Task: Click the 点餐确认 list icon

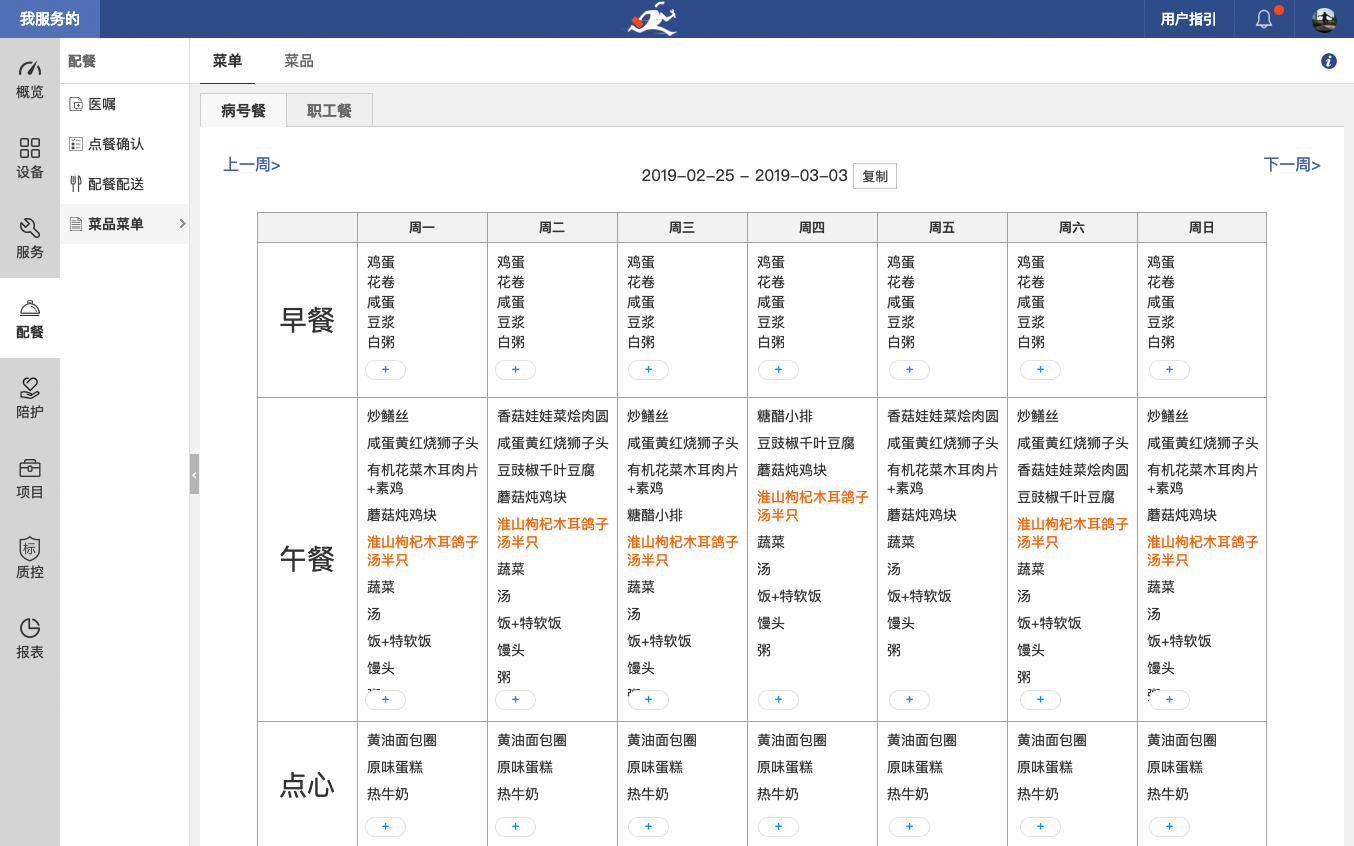Action: pos(75,144)
